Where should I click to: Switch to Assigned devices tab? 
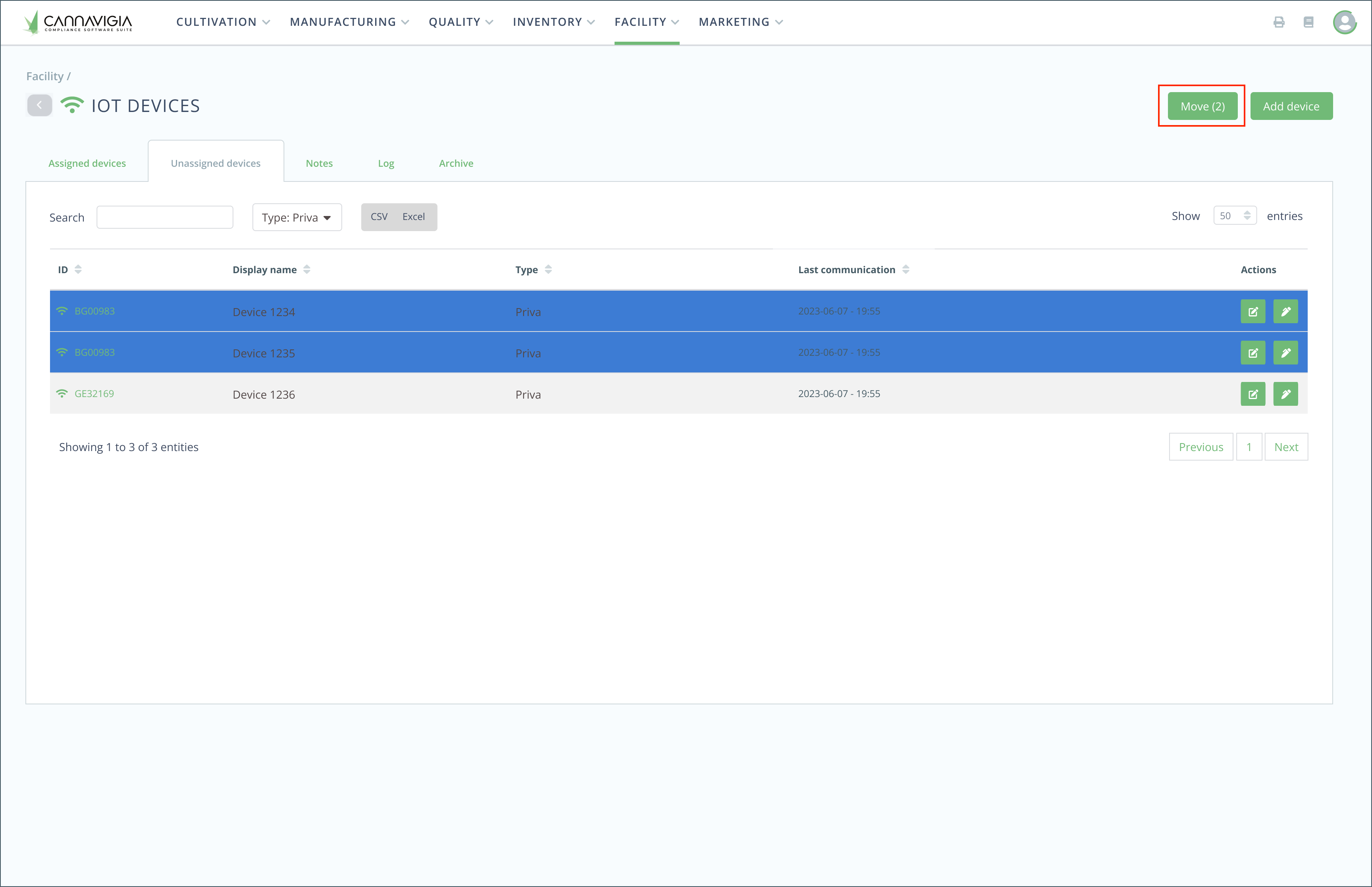click(87, 163)
